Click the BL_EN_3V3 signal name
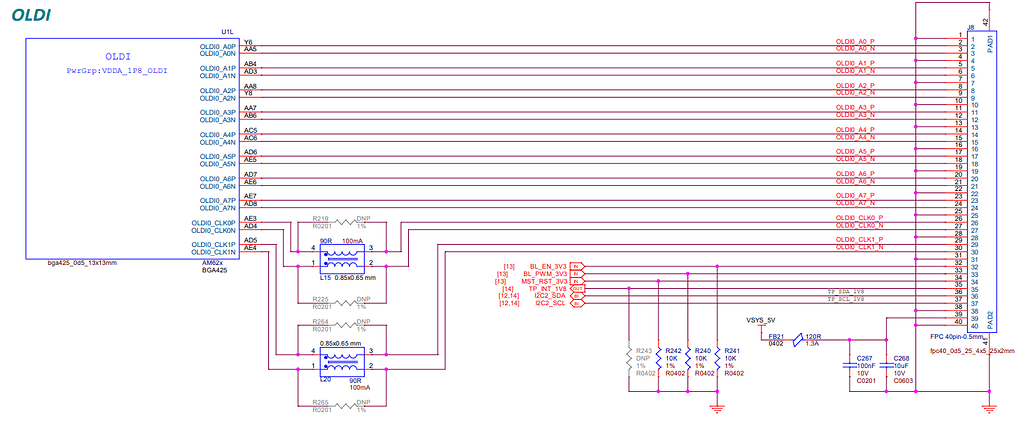The height and width of the screenshot is (433, 1035). point(547,266)
